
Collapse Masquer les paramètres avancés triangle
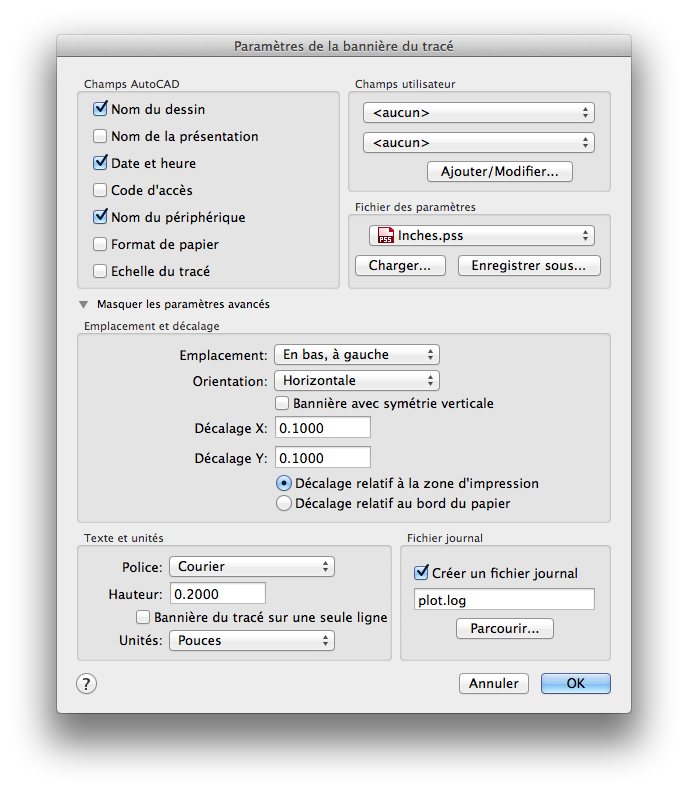[x=84, y=305]
